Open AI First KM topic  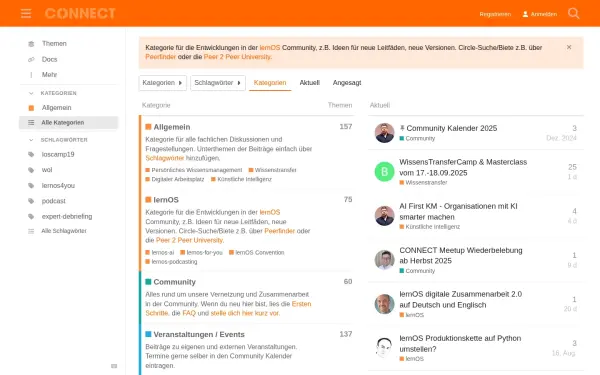tap(458, 212)
